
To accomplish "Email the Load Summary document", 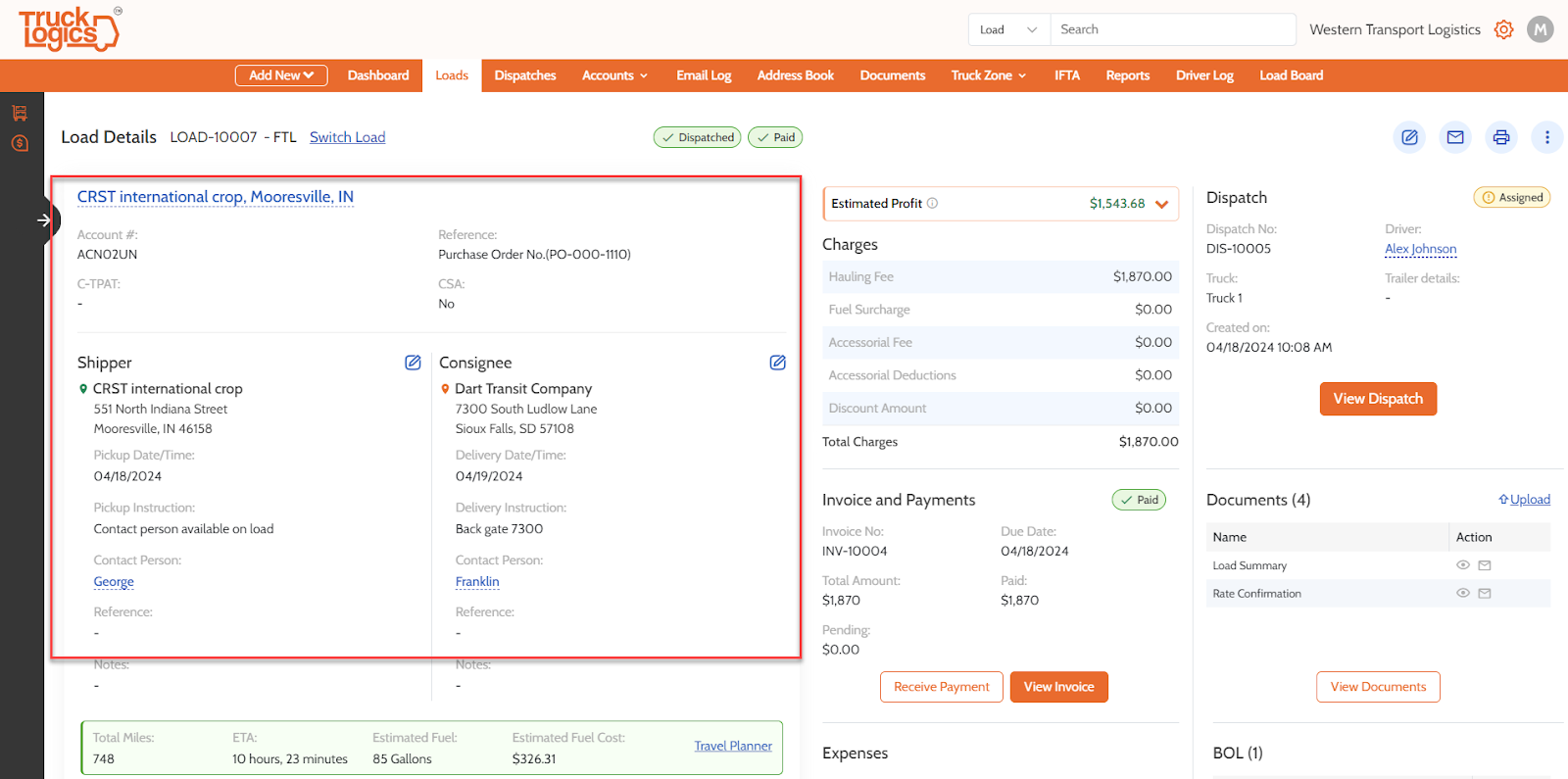I will (x=1485, y=565).
